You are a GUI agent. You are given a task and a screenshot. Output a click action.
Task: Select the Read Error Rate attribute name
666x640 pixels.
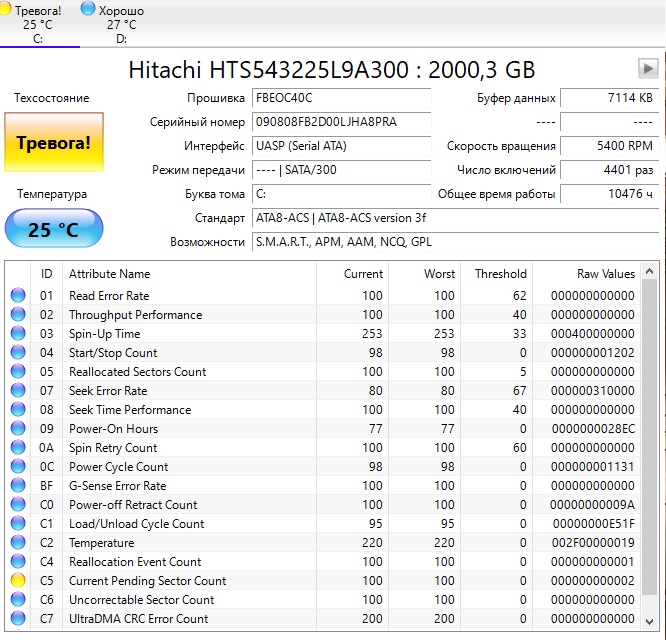pos(109,296)
